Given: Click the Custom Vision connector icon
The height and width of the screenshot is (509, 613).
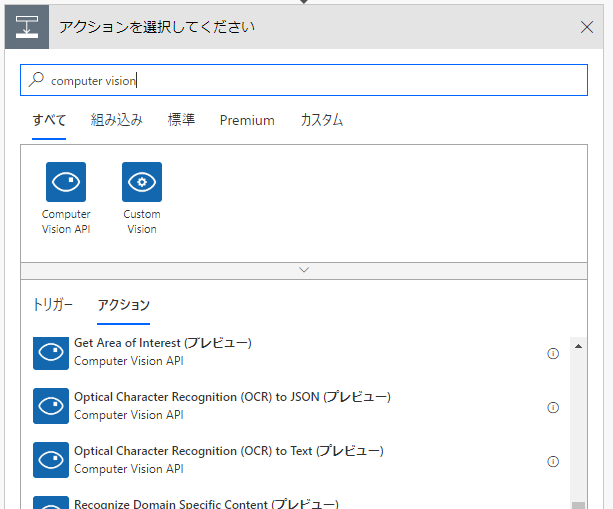Looking at the screenshot, I should 142,182.
